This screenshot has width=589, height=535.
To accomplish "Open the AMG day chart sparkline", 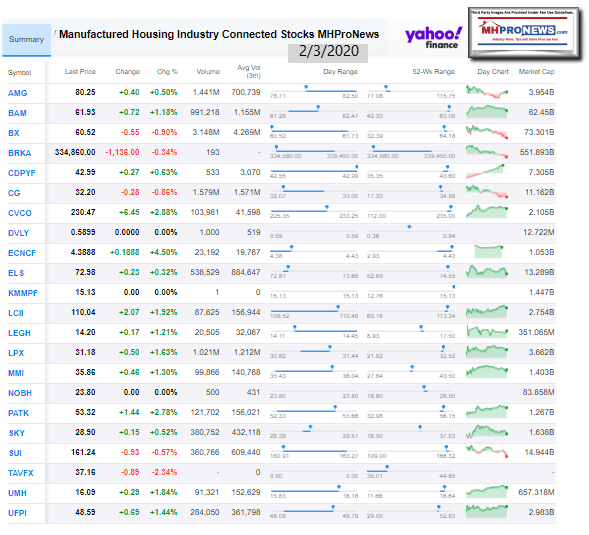I will [x=487, y=92].
